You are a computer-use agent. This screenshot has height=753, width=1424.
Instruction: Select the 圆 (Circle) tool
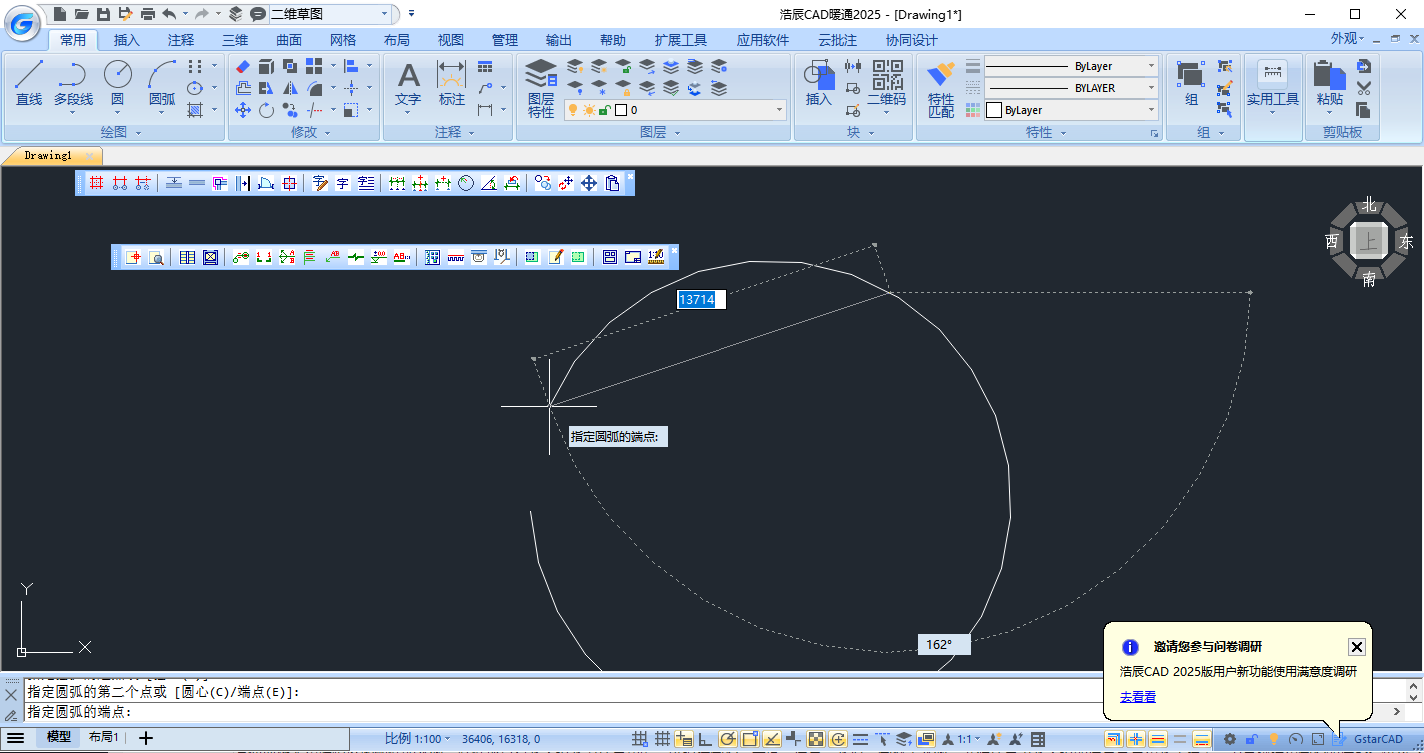click(x=117, y=82)
